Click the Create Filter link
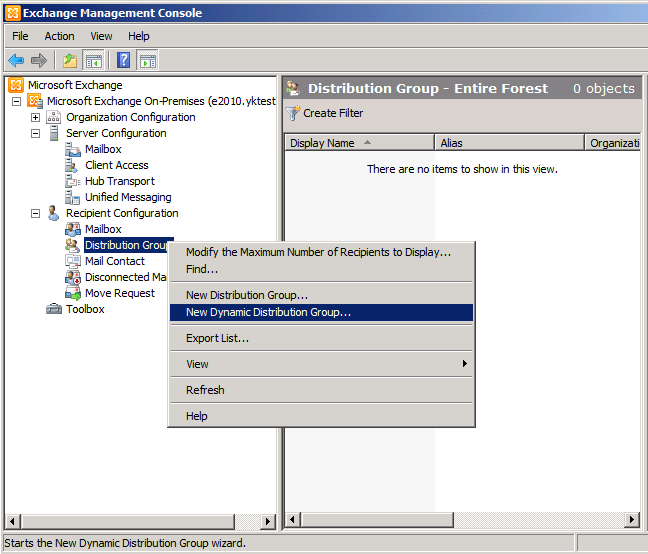Viewport: 648px width, 554px height. tap(333, 113)
